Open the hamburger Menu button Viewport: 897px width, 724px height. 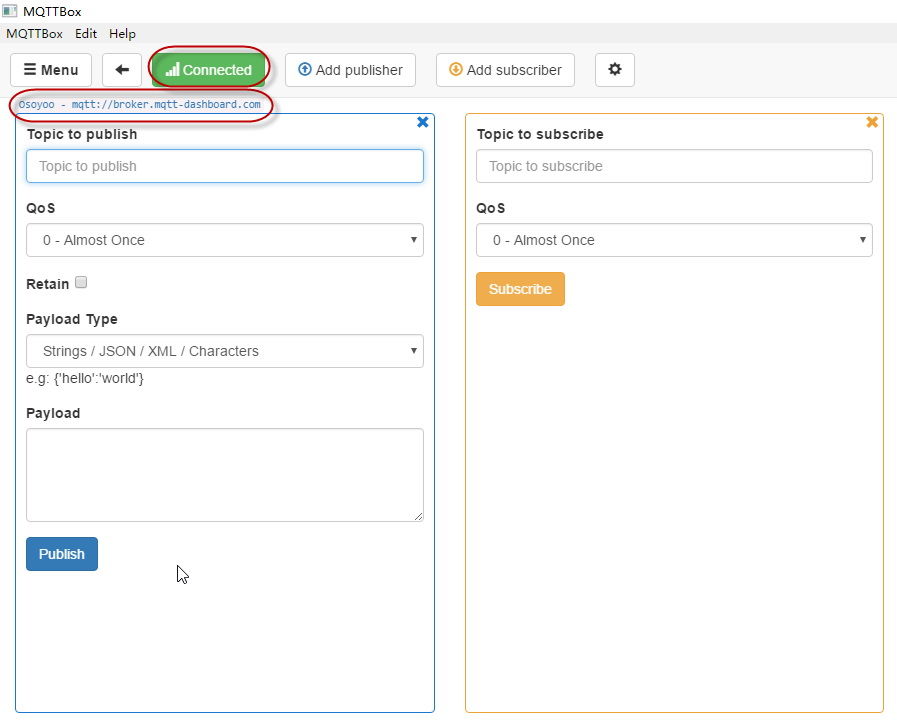click(51, 70)
